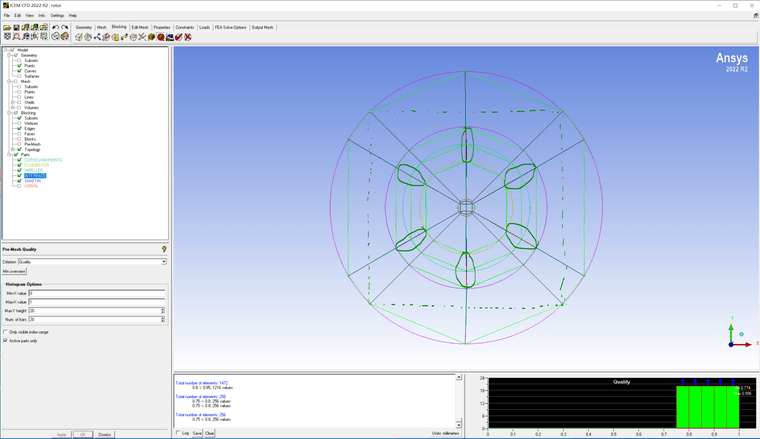Image resolution: width=760 pixels, height=439 pixels.
Task: Click the Pre-Mesh Quality Histograms icon
Action: coord(160,37)
